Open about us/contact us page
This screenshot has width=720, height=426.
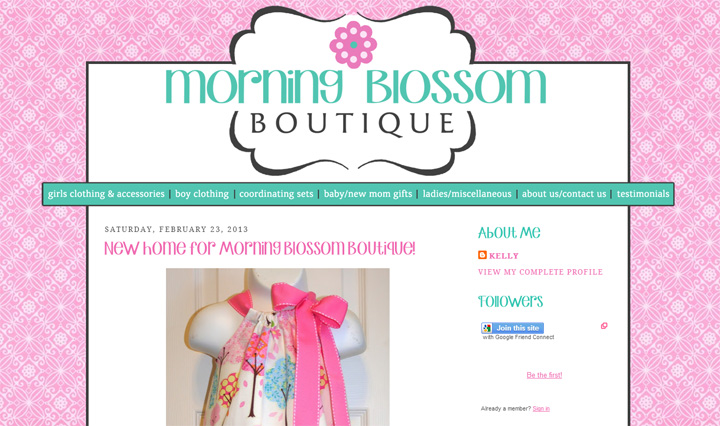pos(564,194)
